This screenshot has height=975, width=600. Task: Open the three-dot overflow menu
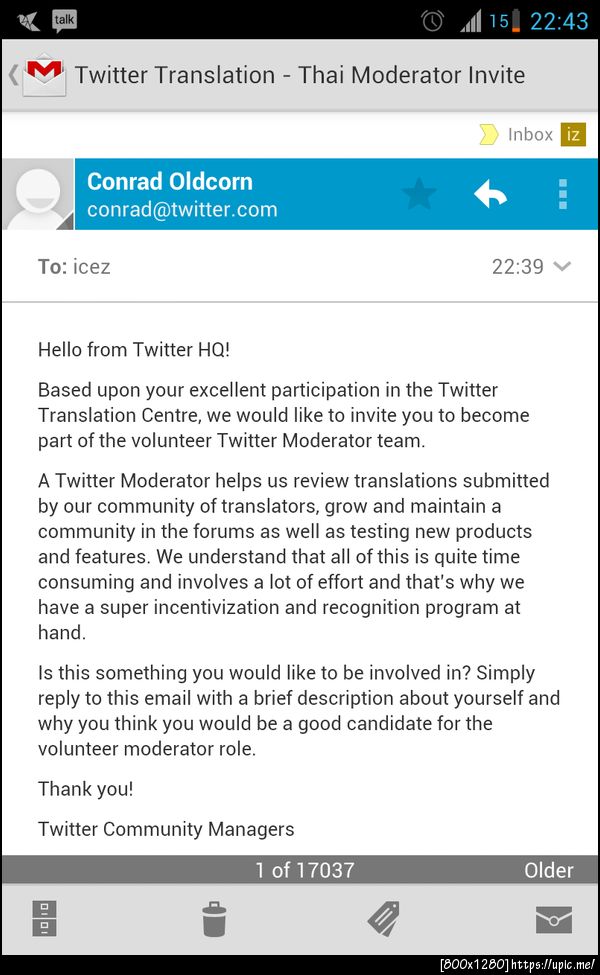point(563,193)
